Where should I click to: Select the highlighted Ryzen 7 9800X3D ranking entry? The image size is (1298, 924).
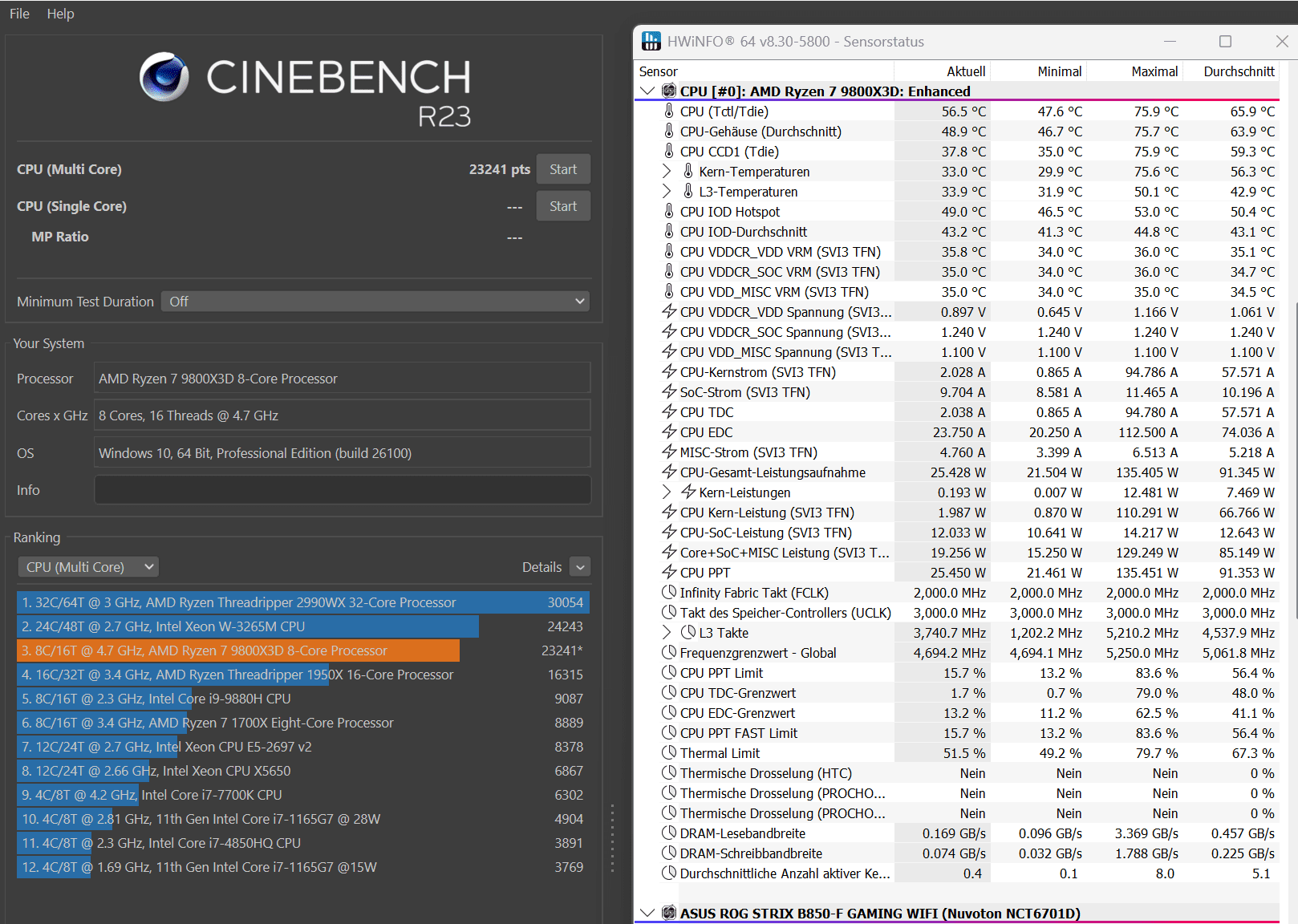coord(303,650)
